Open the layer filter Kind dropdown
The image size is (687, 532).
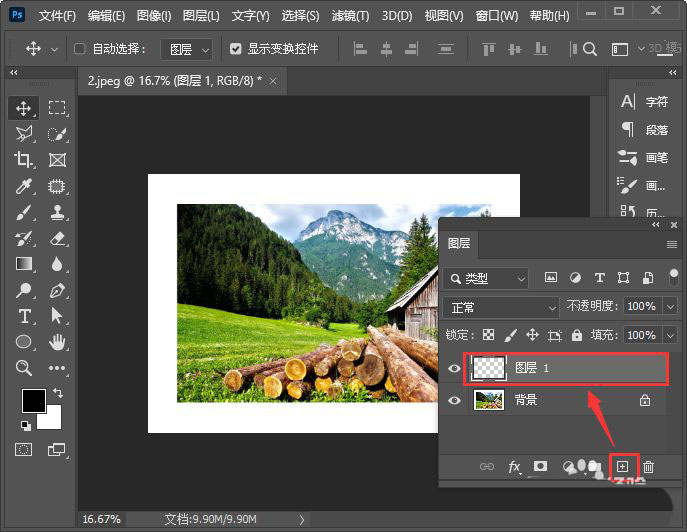click(486, 278)
